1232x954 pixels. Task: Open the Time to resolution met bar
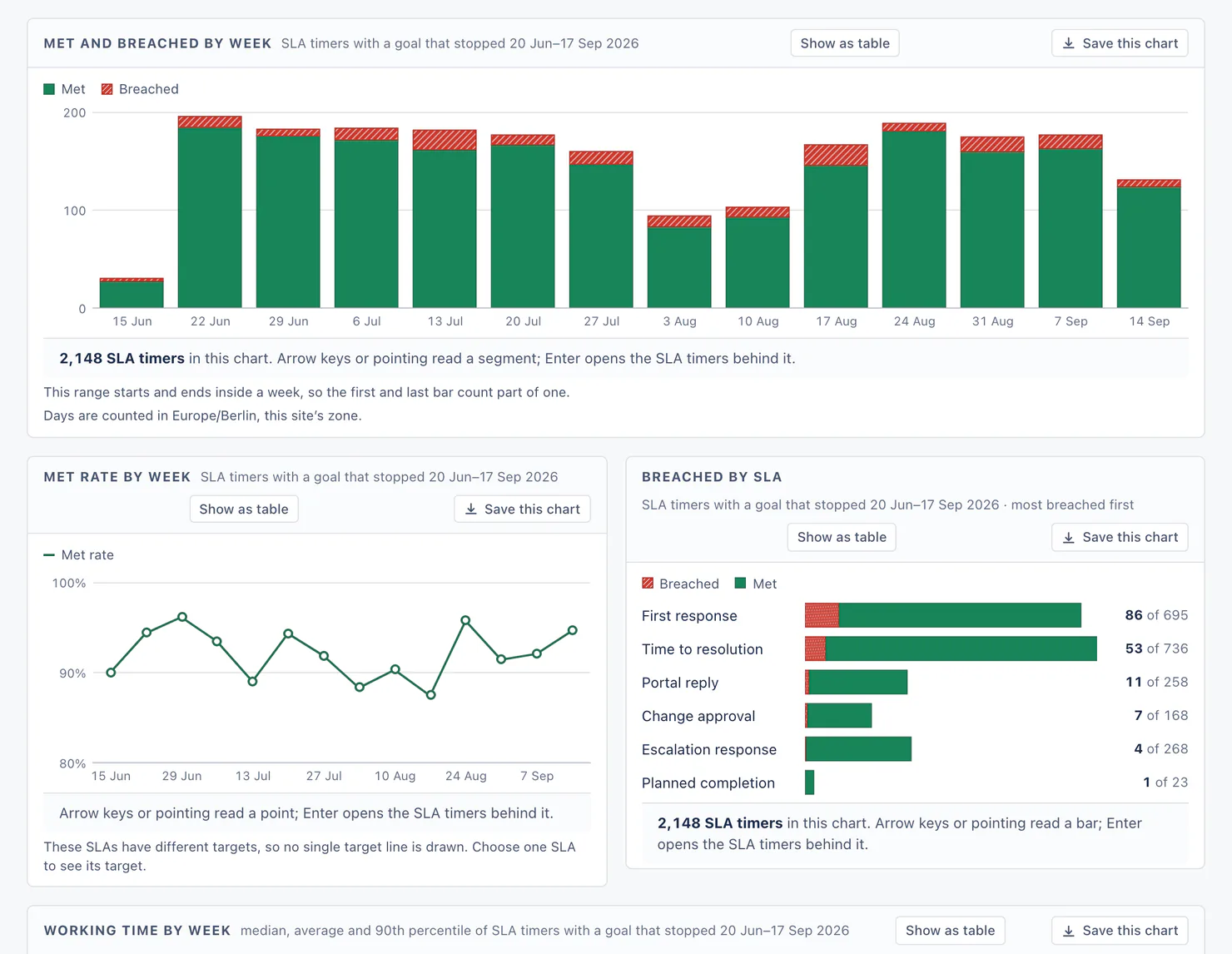click(x=961, y=648)
